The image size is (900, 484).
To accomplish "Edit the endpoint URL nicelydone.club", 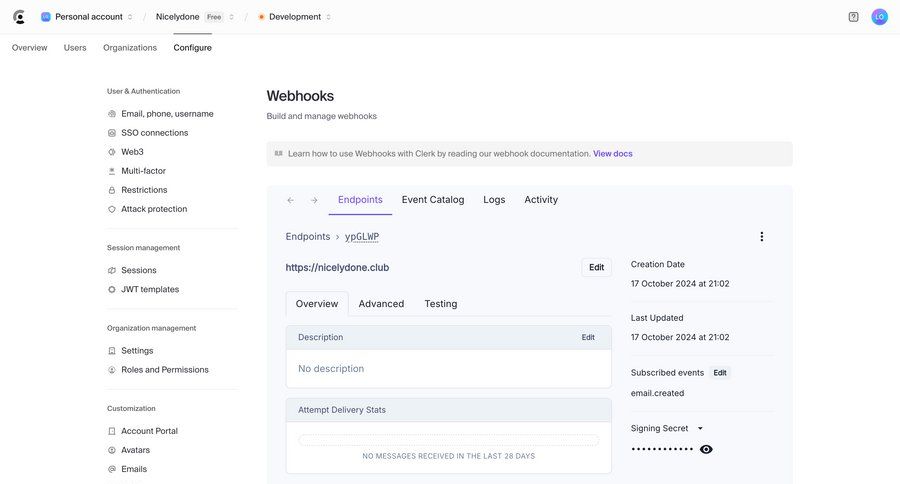I will click(596, 268).
